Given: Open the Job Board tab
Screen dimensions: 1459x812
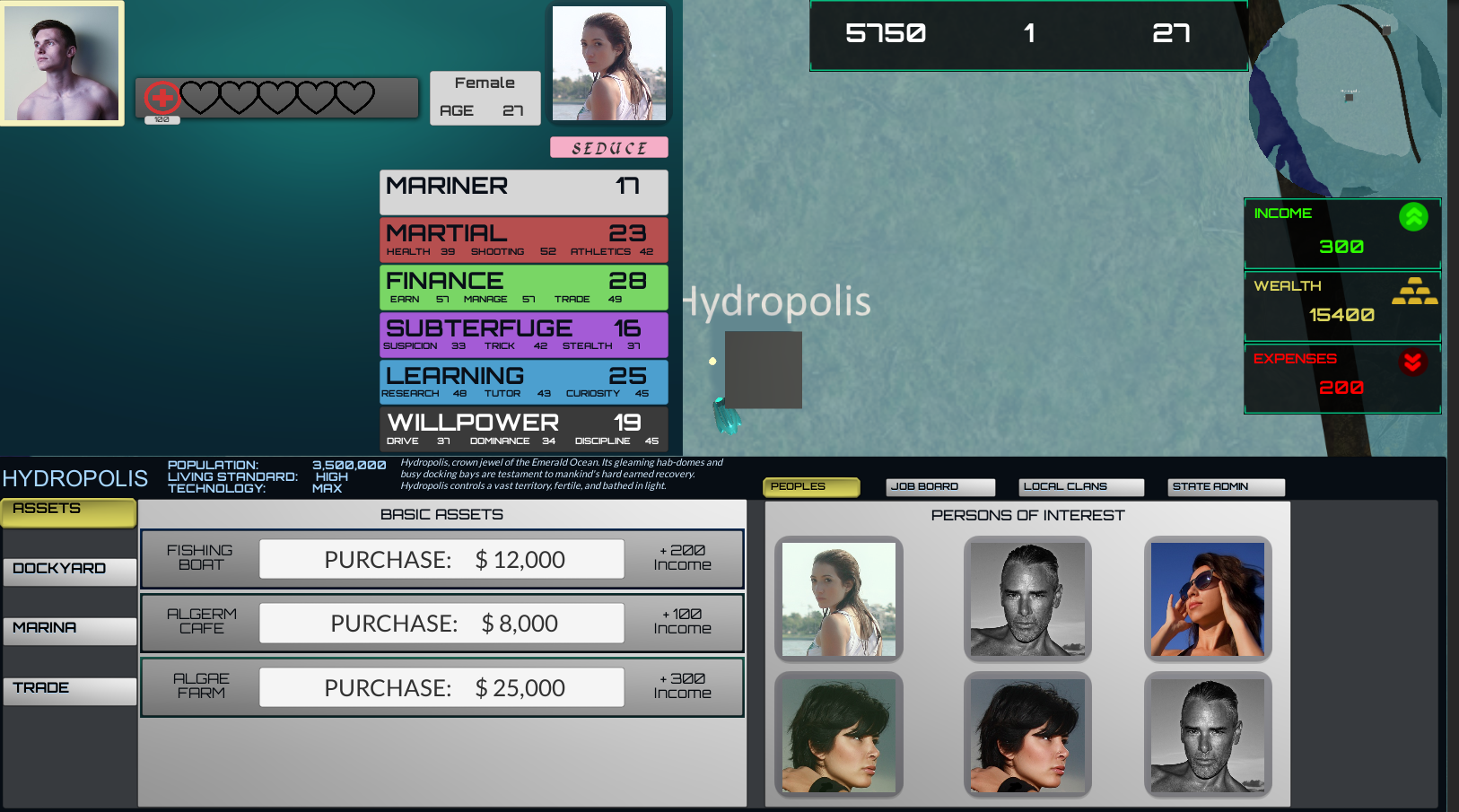Looking at the screenshot, I should pos(939,486).
